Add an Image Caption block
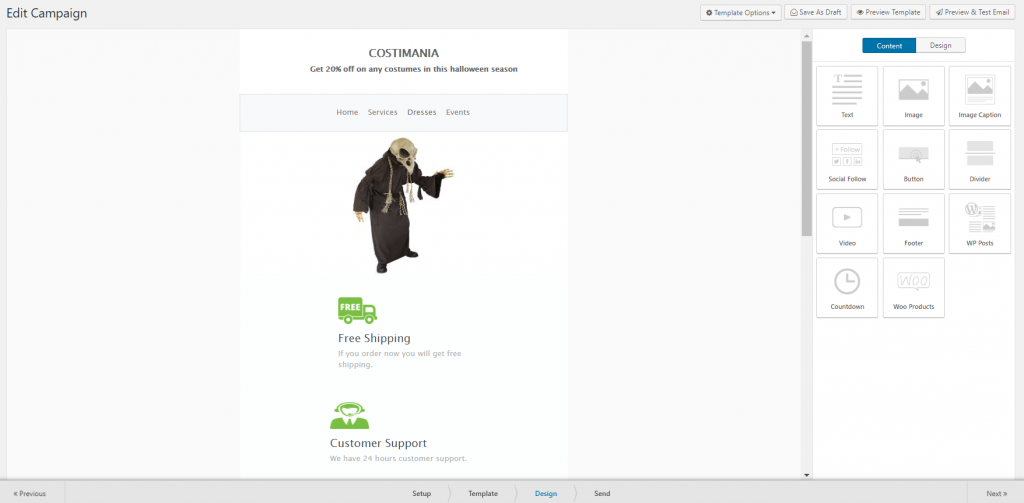Image resolution: width=1024 pixels, height=503 pixels. pos(980,95)
